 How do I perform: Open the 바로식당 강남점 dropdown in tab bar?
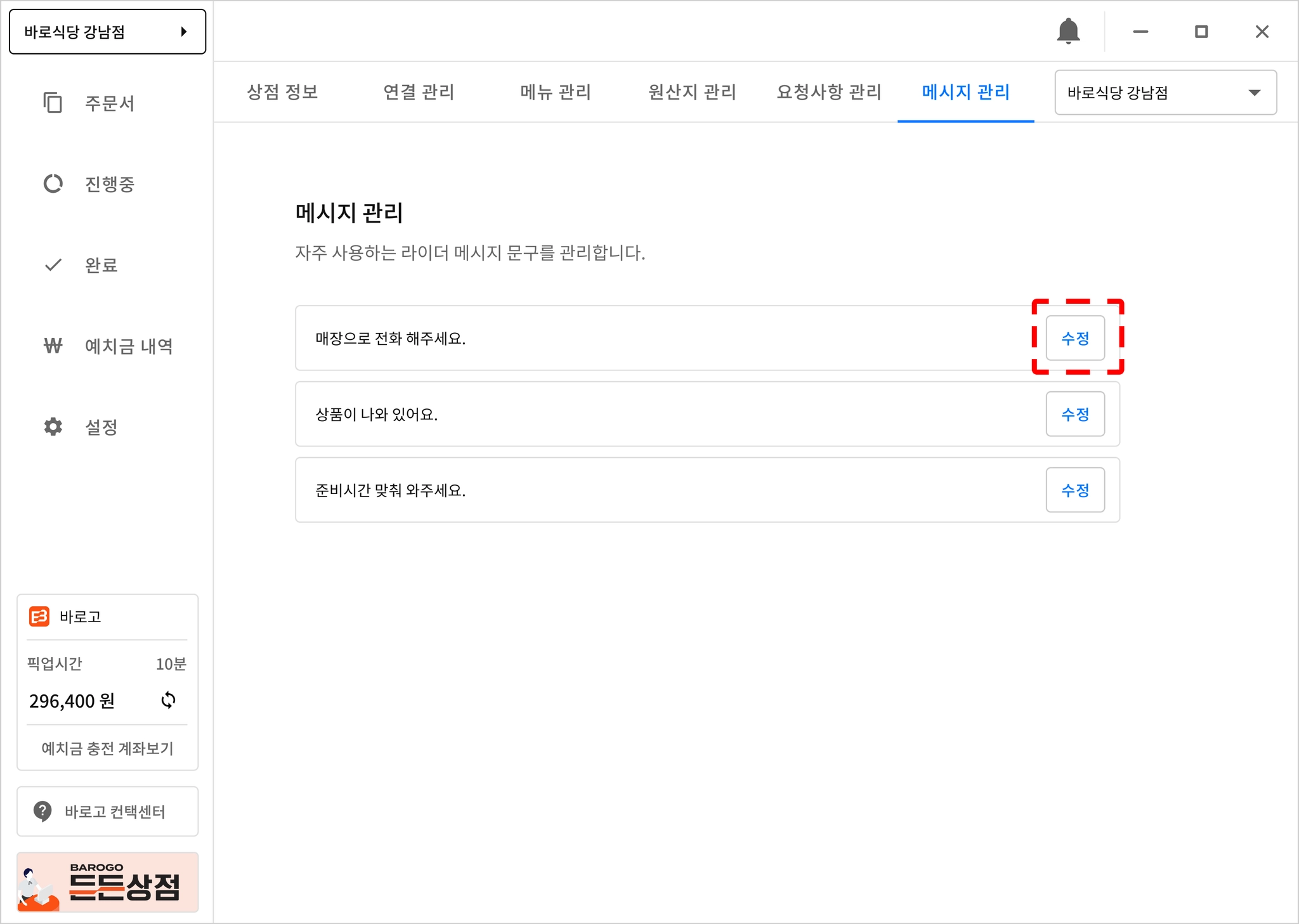coord(1165,93)
